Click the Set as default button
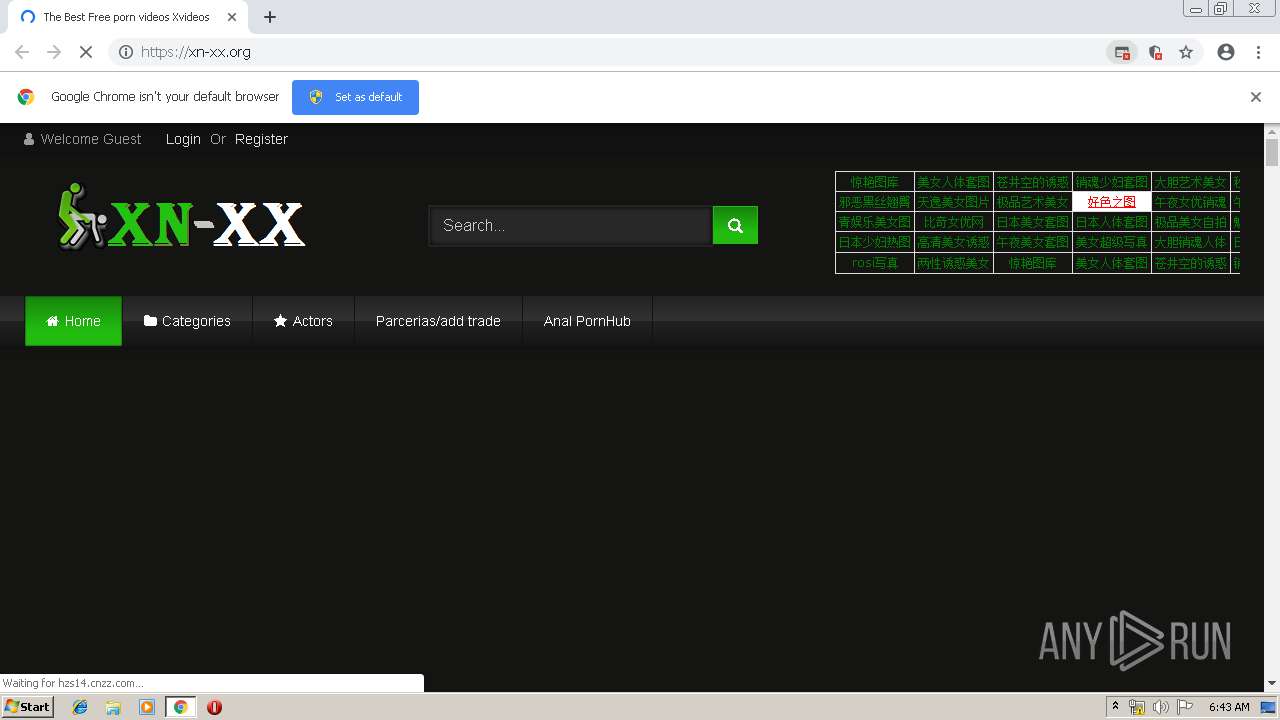 355,97
